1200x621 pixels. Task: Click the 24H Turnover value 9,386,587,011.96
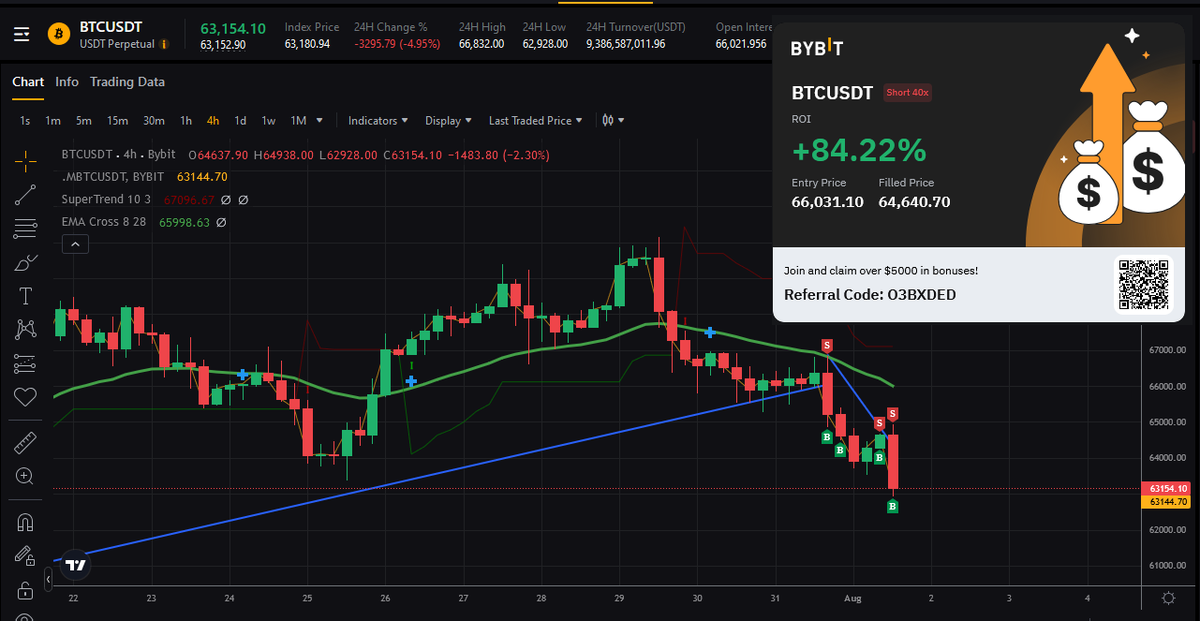tap(626, 44)
